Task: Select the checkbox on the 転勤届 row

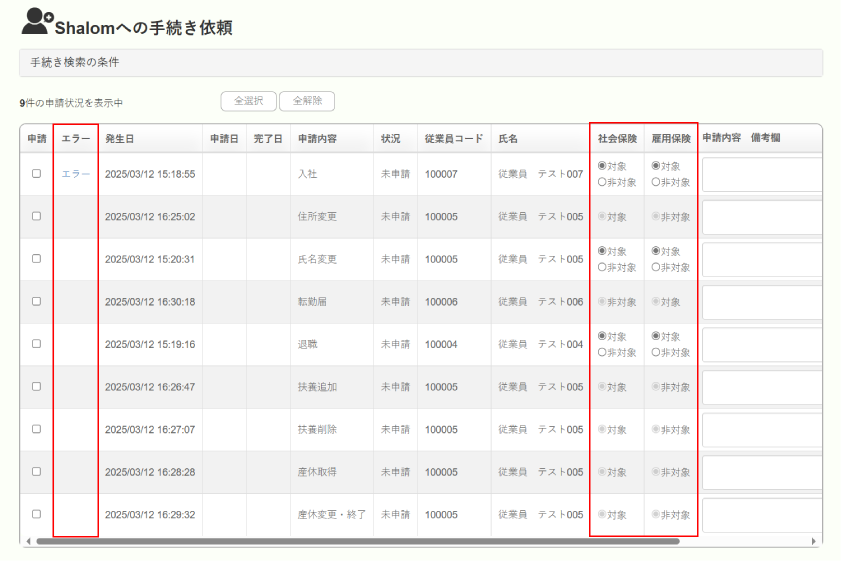Action: click(37, 301)
